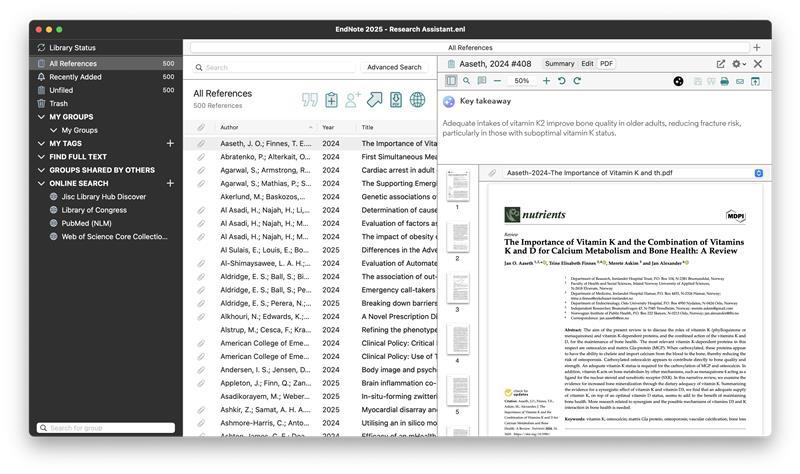
Task: Zoom in the PDF with plus icon
Action: 546,81
